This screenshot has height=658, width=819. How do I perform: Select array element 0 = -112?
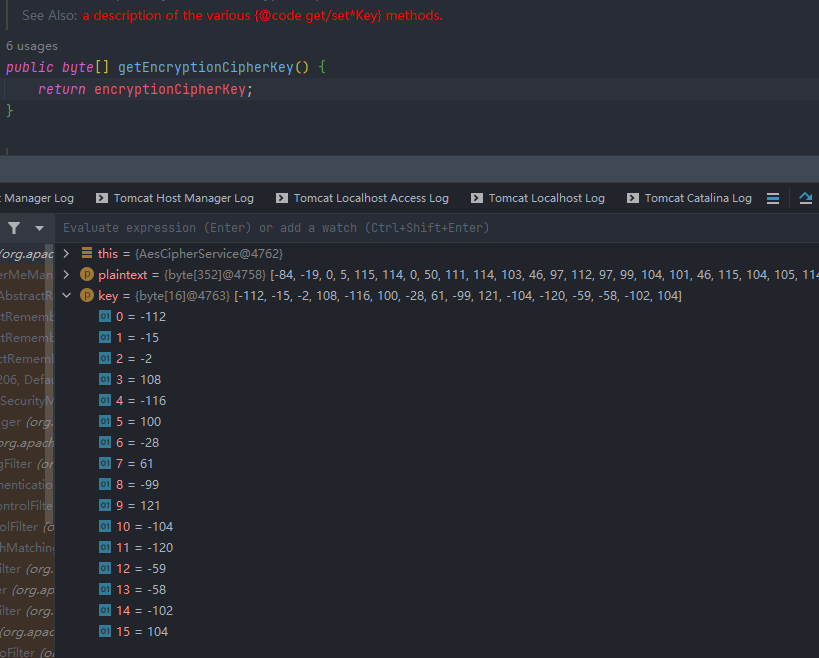[141, 317]
